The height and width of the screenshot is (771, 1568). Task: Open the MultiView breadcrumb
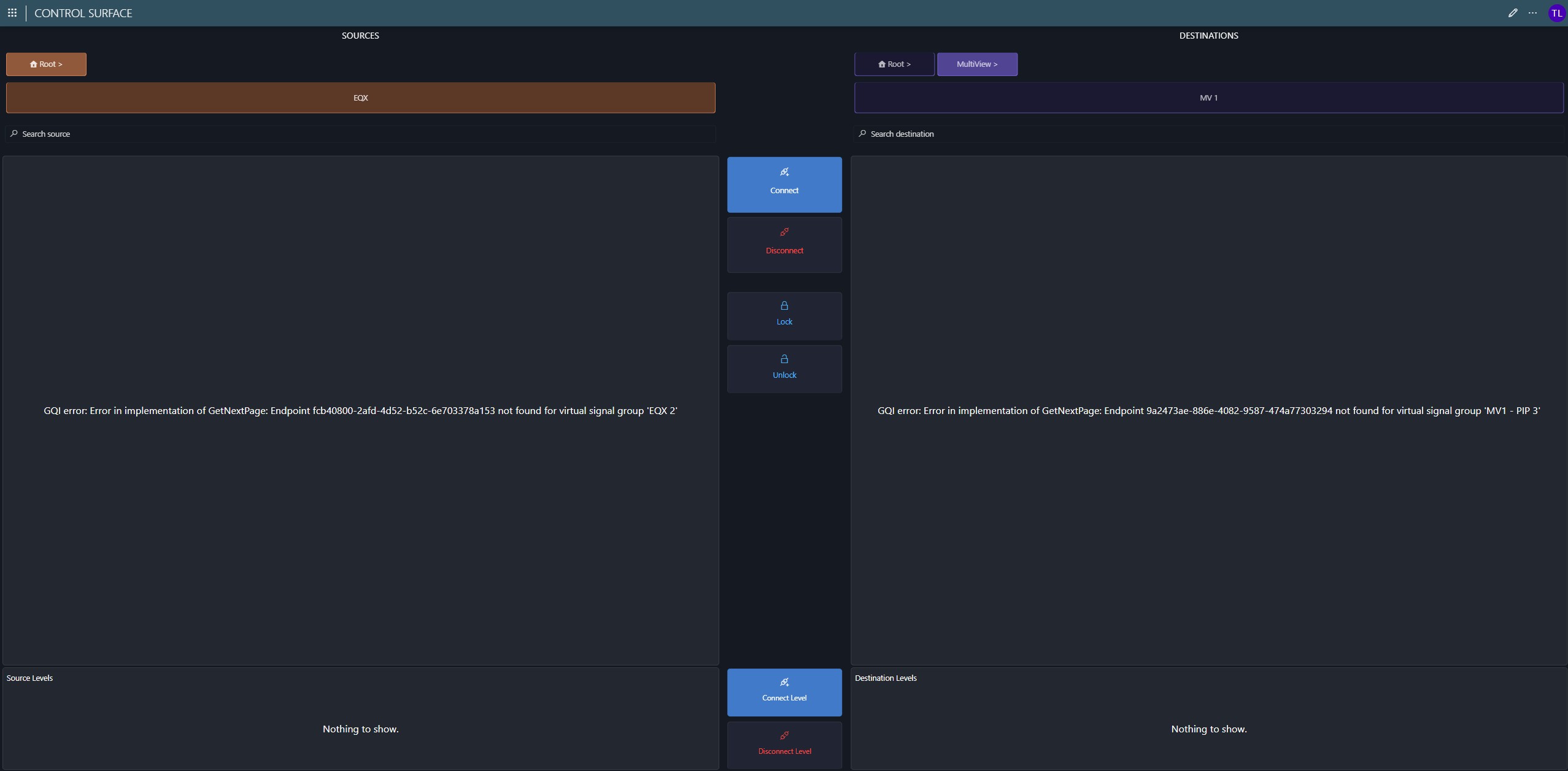point(976,64)
